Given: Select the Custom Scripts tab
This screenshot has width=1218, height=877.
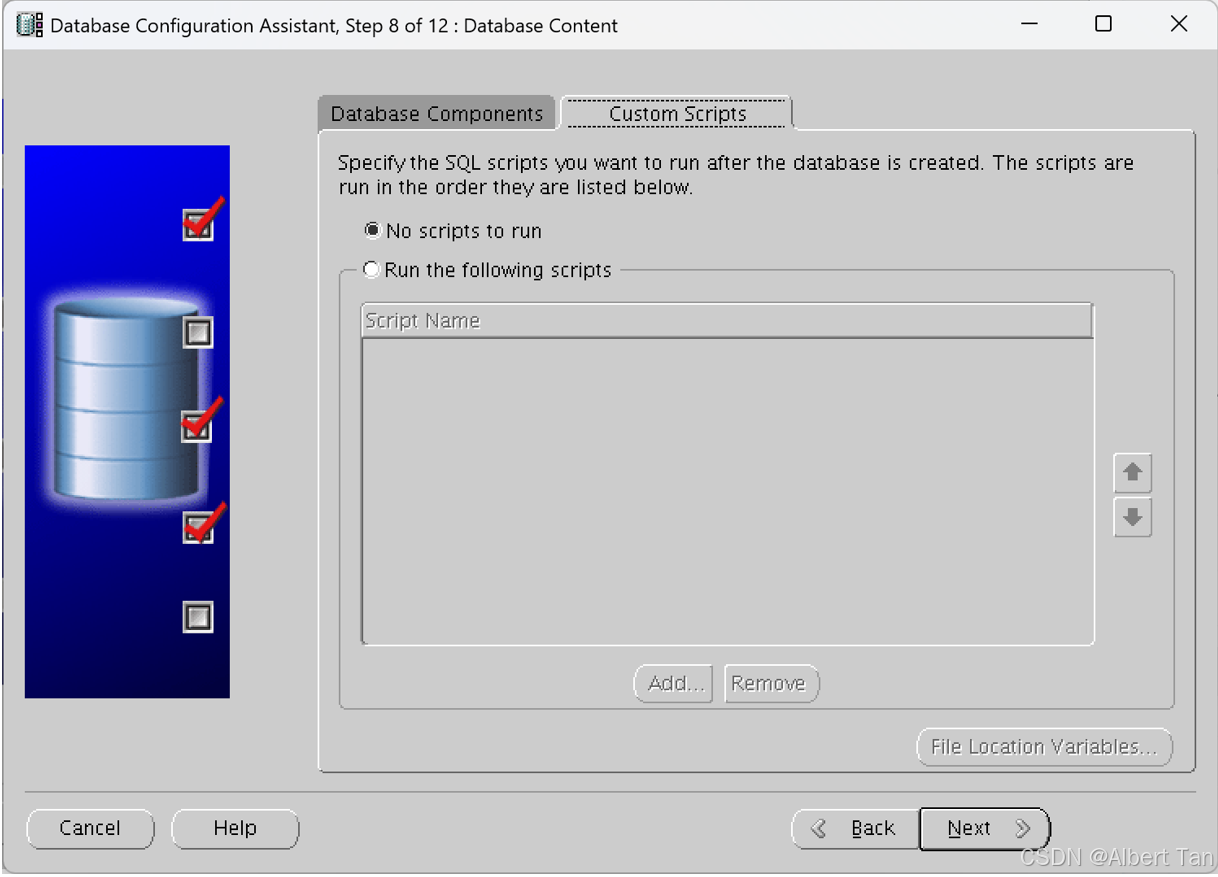Looking at the screenshot, I should click(677, 114).
